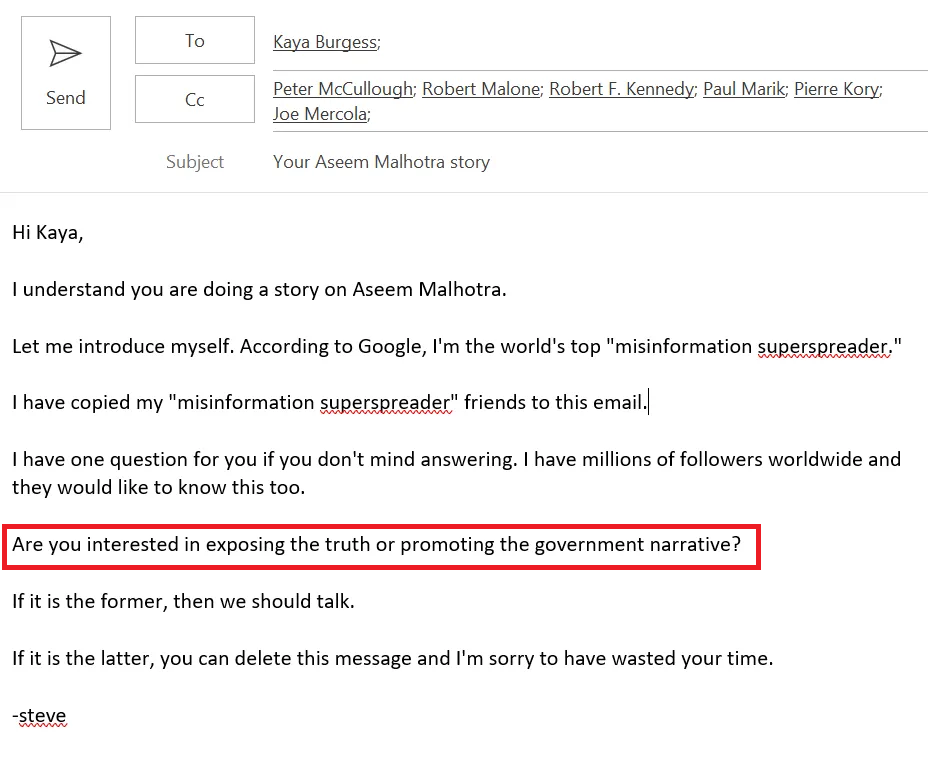
Task: Select the Pierre Kory recipient
Action: point(836,89)
